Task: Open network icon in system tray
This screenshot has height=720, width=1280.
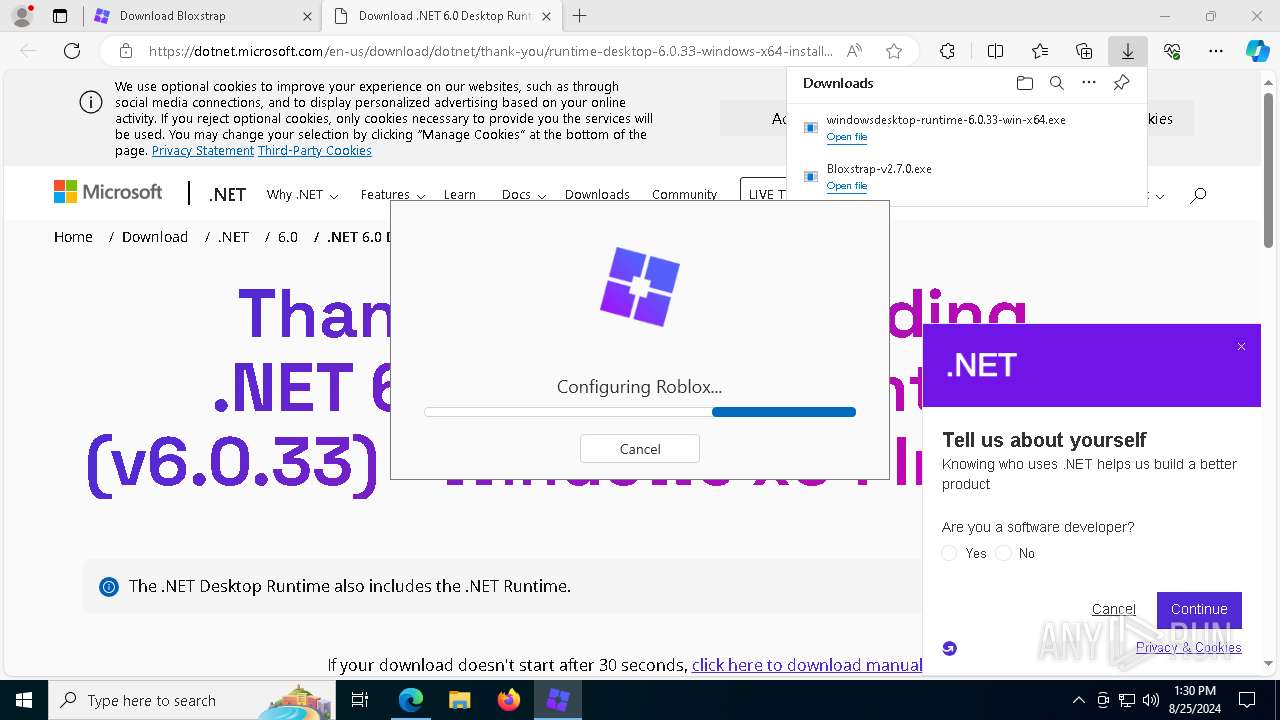Action: [1127, 700]
